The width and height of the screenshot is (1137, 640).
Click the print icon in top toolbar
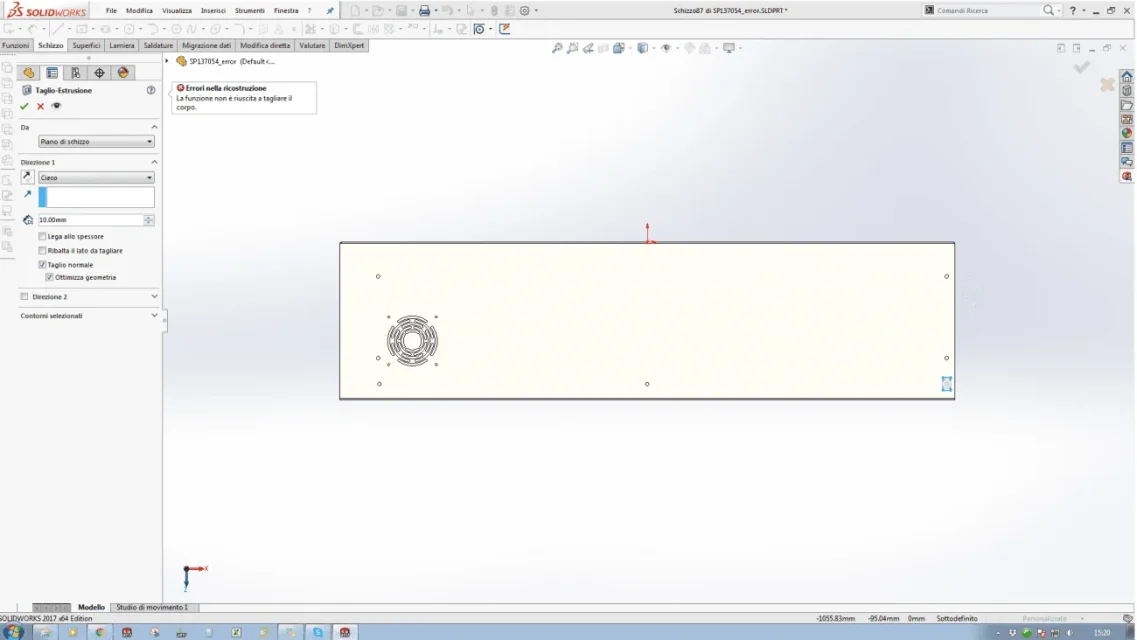coord(424,11)
